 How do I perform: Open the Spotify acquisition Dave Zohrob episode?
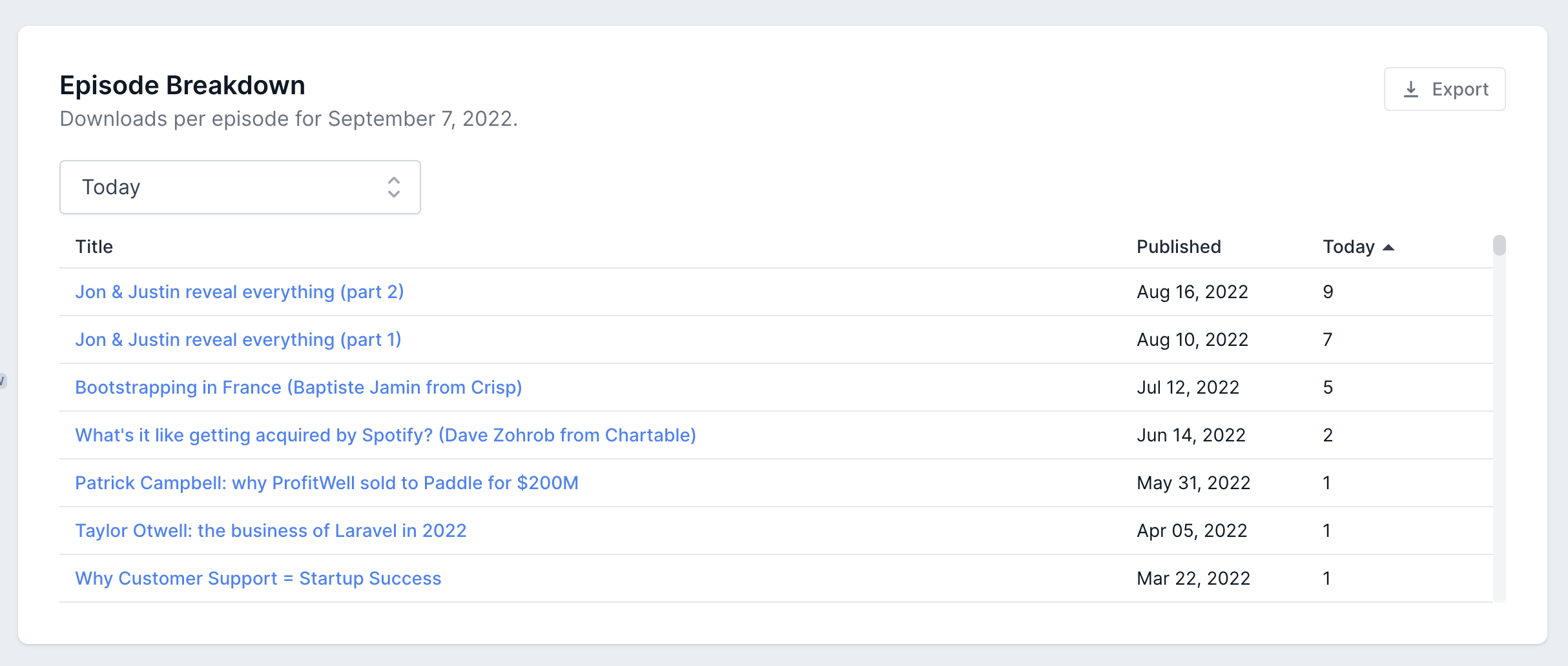click(386, 435)
